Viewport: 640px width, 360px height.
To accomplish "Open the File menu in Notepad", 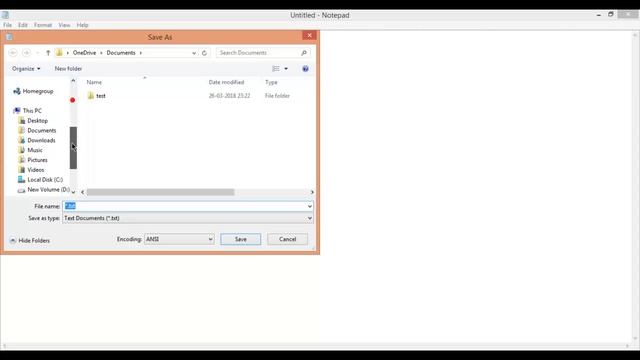I will coord(7,25).
